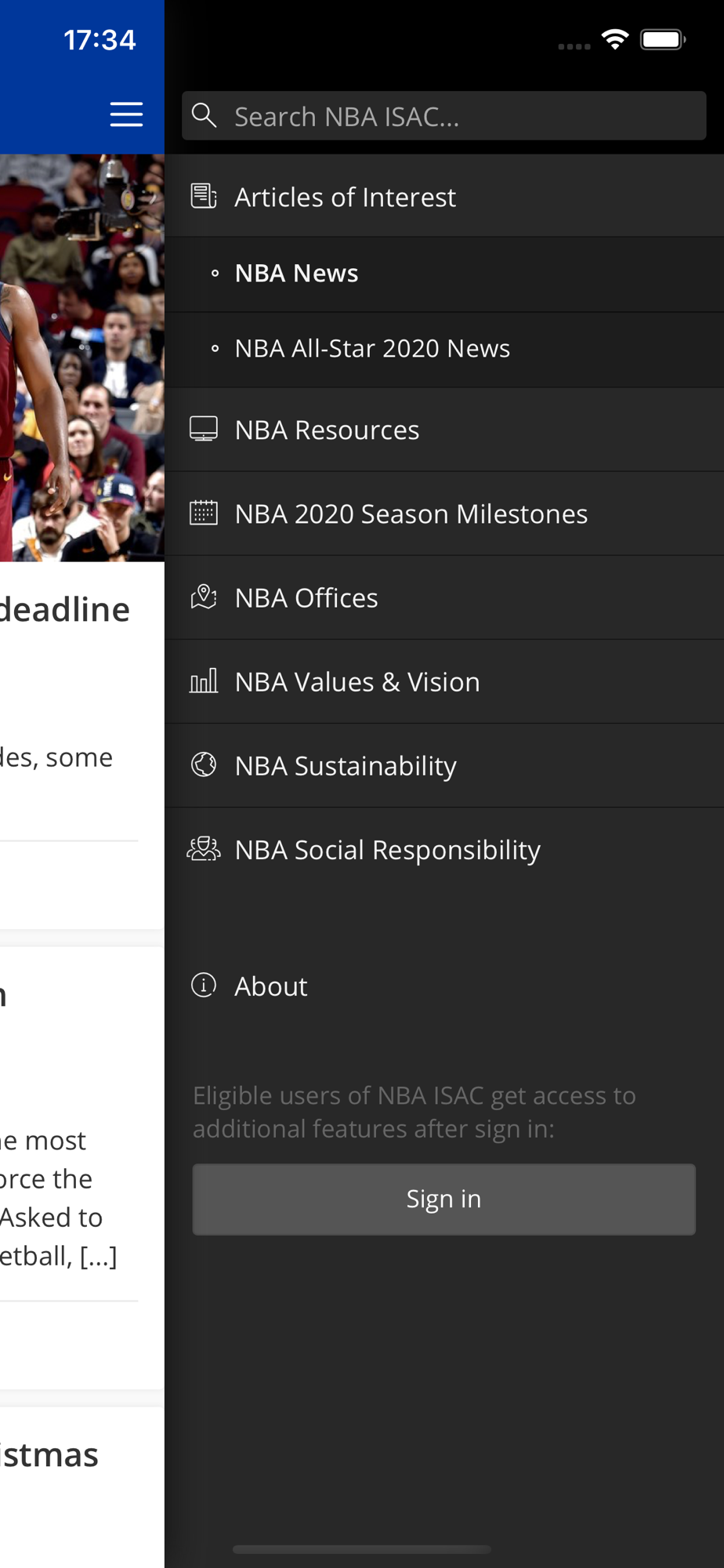Viewport: 724px width, 1568px height.
Task: Tap the battery status icon
Action: coord(663,39)
